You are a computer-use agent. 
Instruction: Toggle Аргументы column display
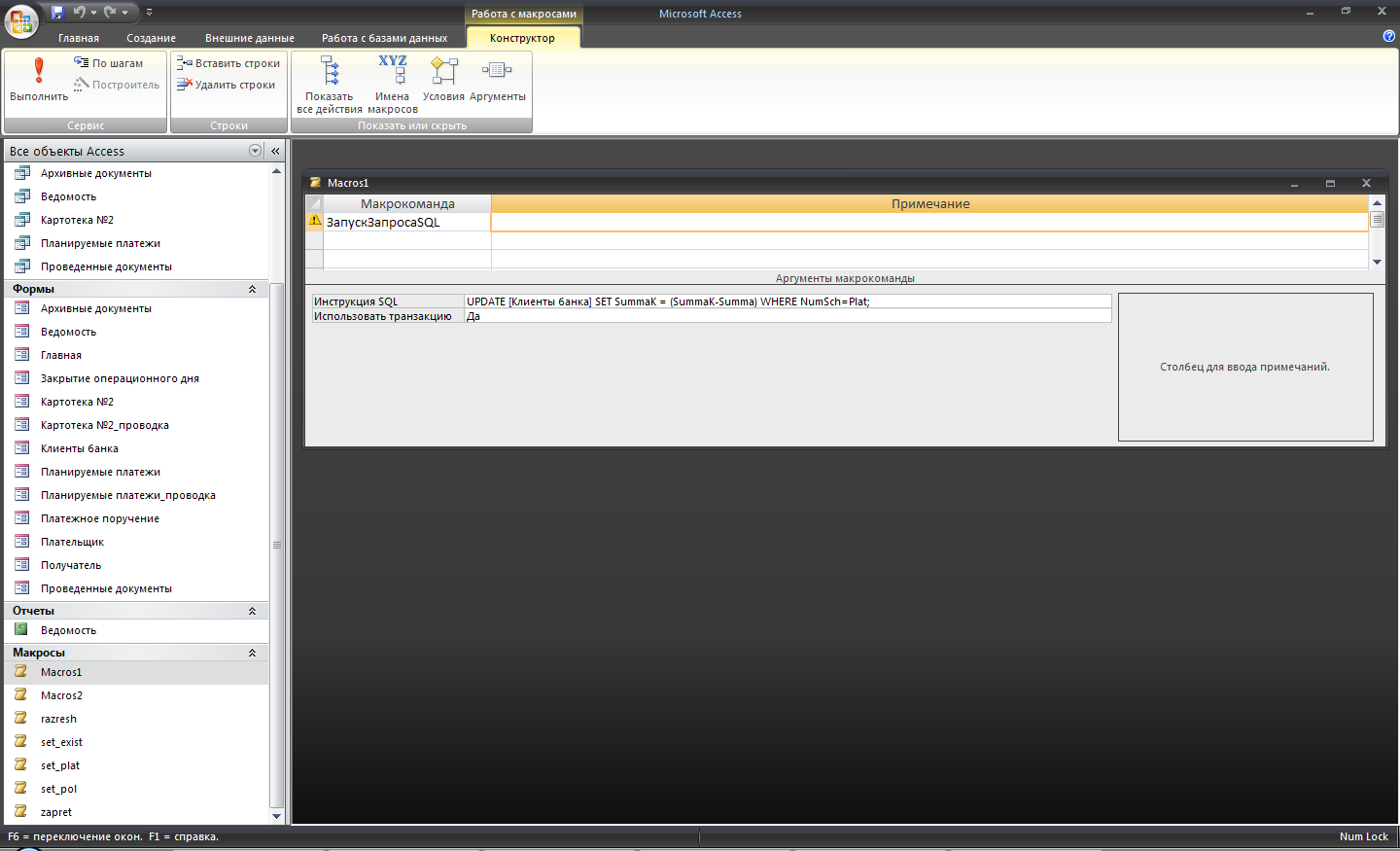pos(498,80)
